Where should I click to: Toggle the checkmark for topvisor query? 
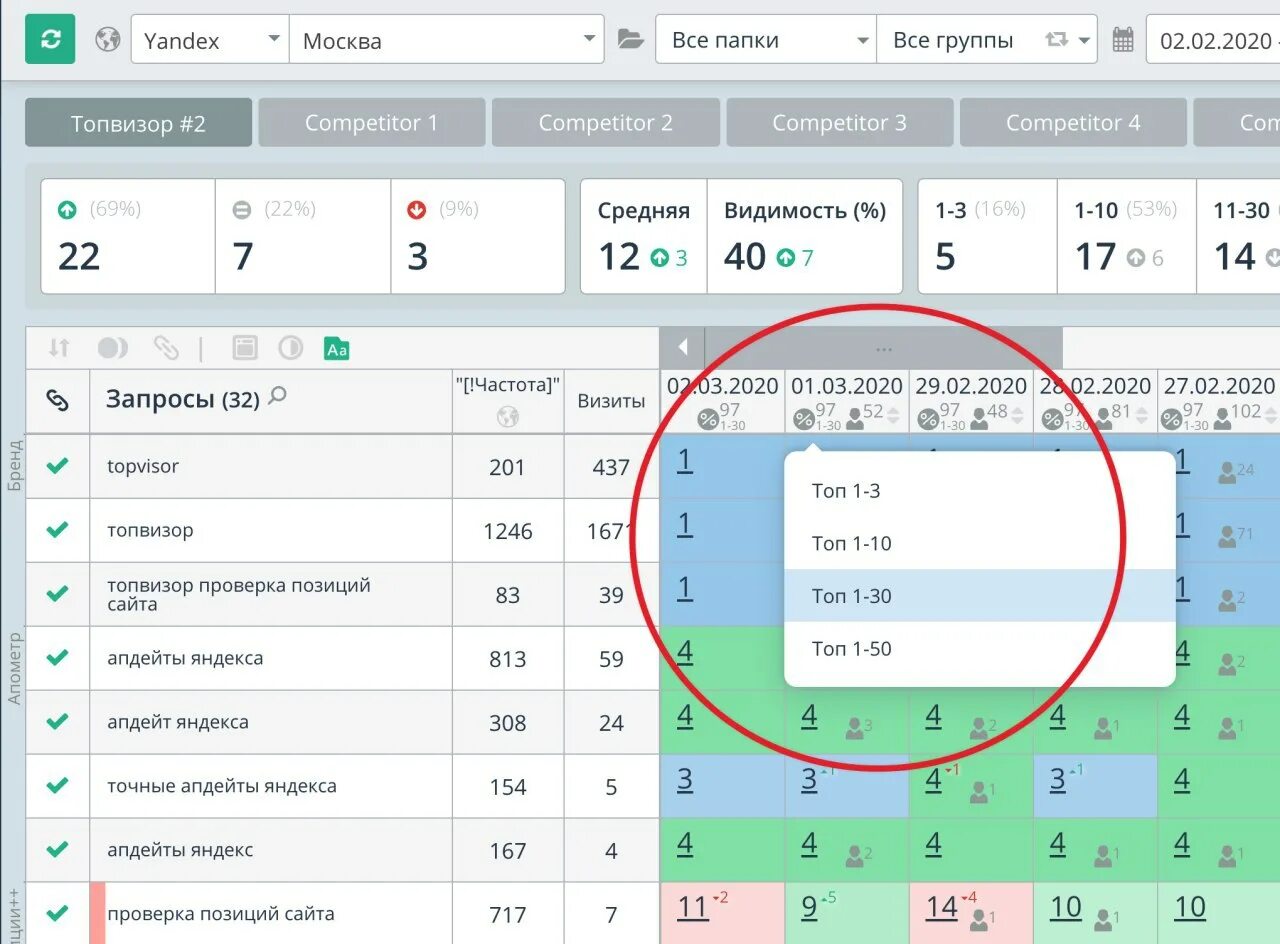coord(58,465)
